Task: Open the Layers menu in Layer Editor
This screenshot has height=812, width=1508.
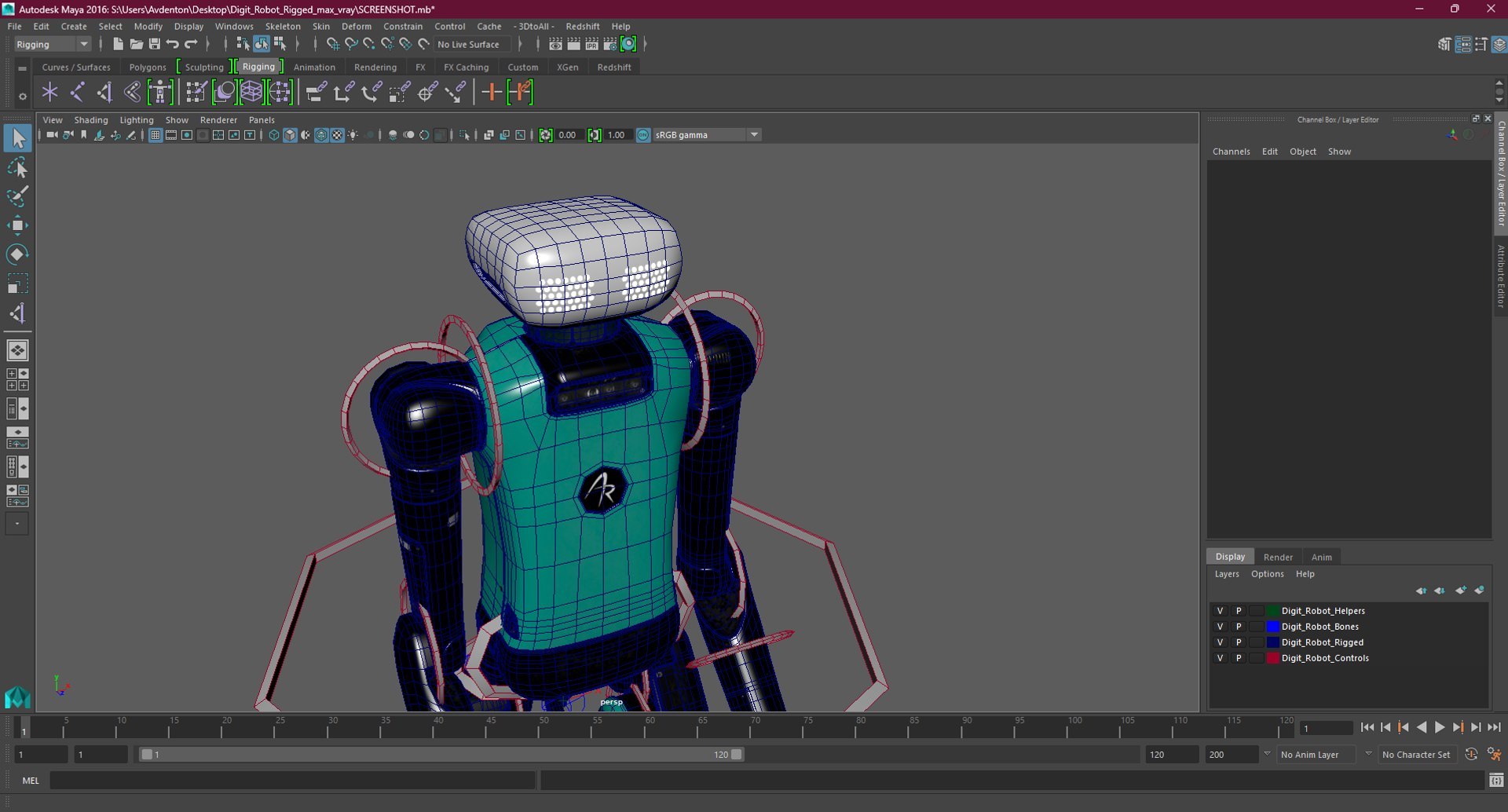Action: tap(1227, 574)
